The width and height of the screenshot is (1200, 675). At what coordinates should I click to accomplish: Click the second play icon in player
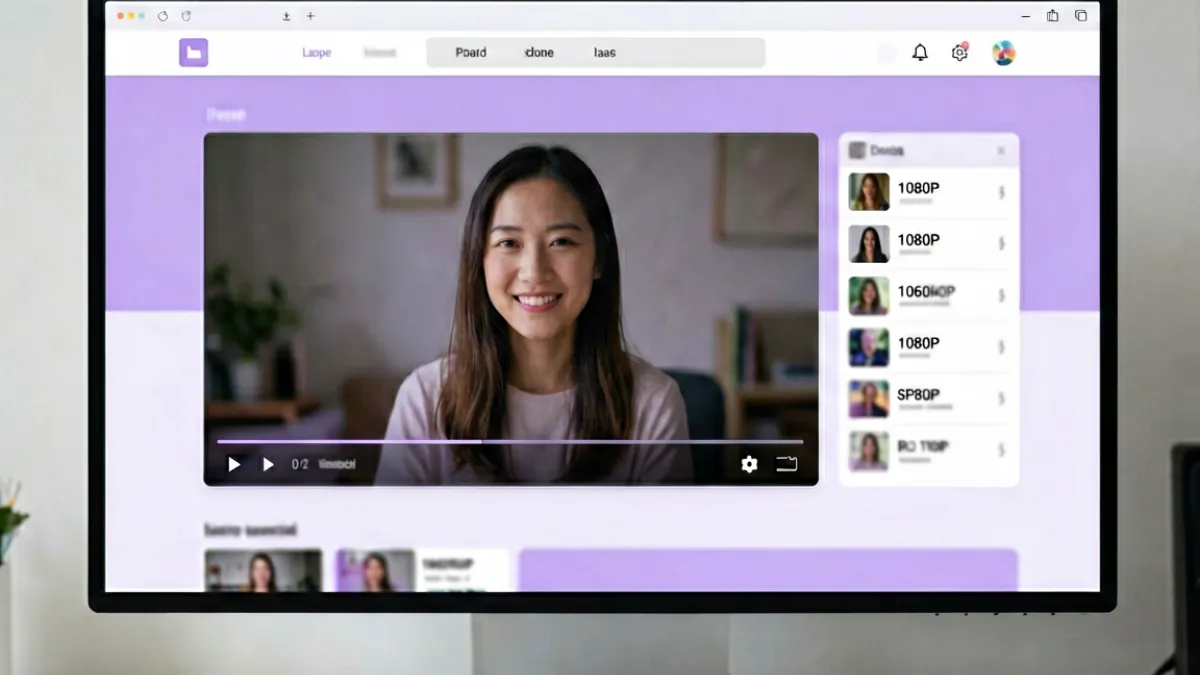[x=268, y=464]
